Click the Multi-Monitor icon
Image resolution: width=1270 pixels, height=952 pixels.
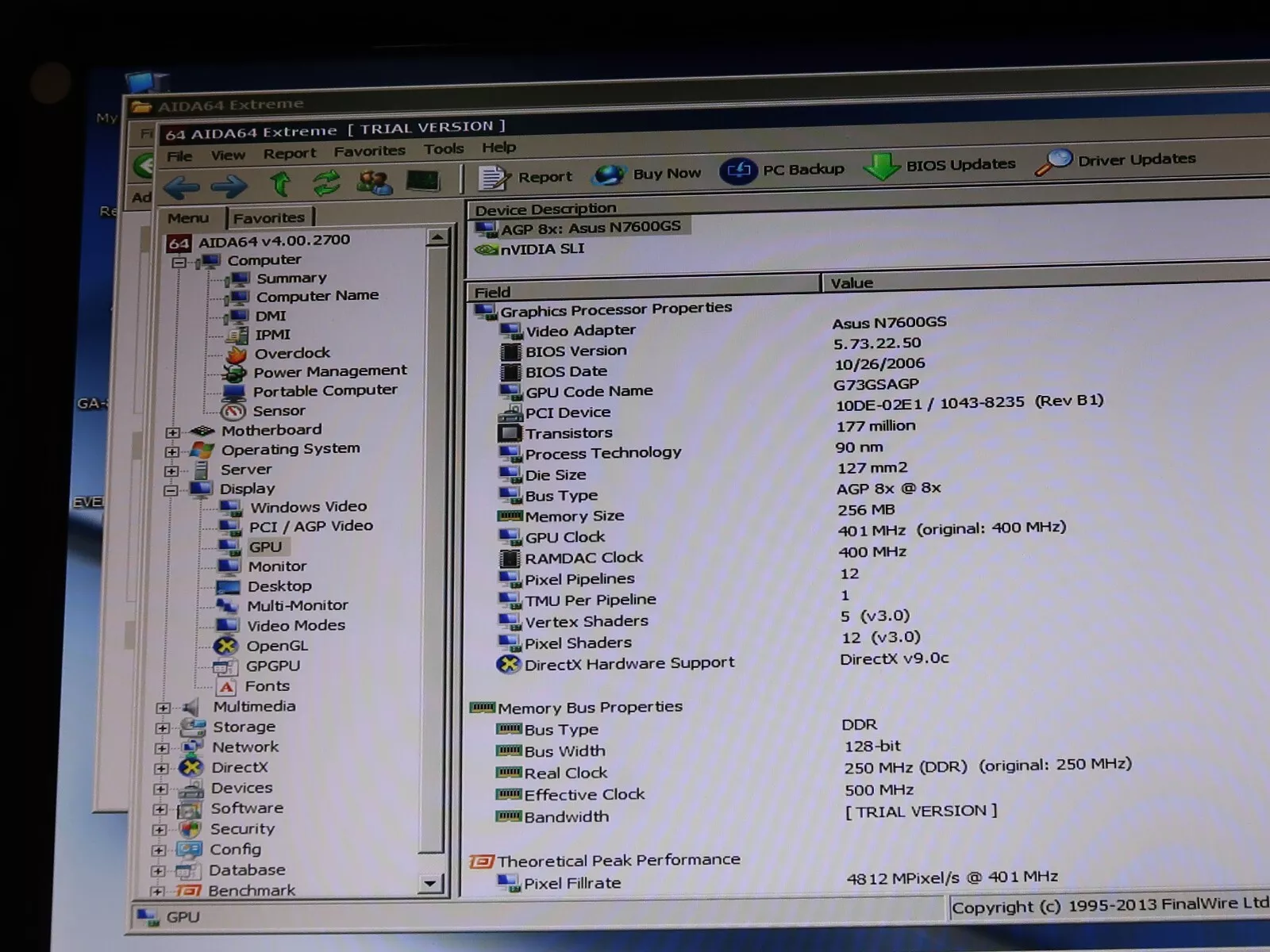[x=227, y=607]
